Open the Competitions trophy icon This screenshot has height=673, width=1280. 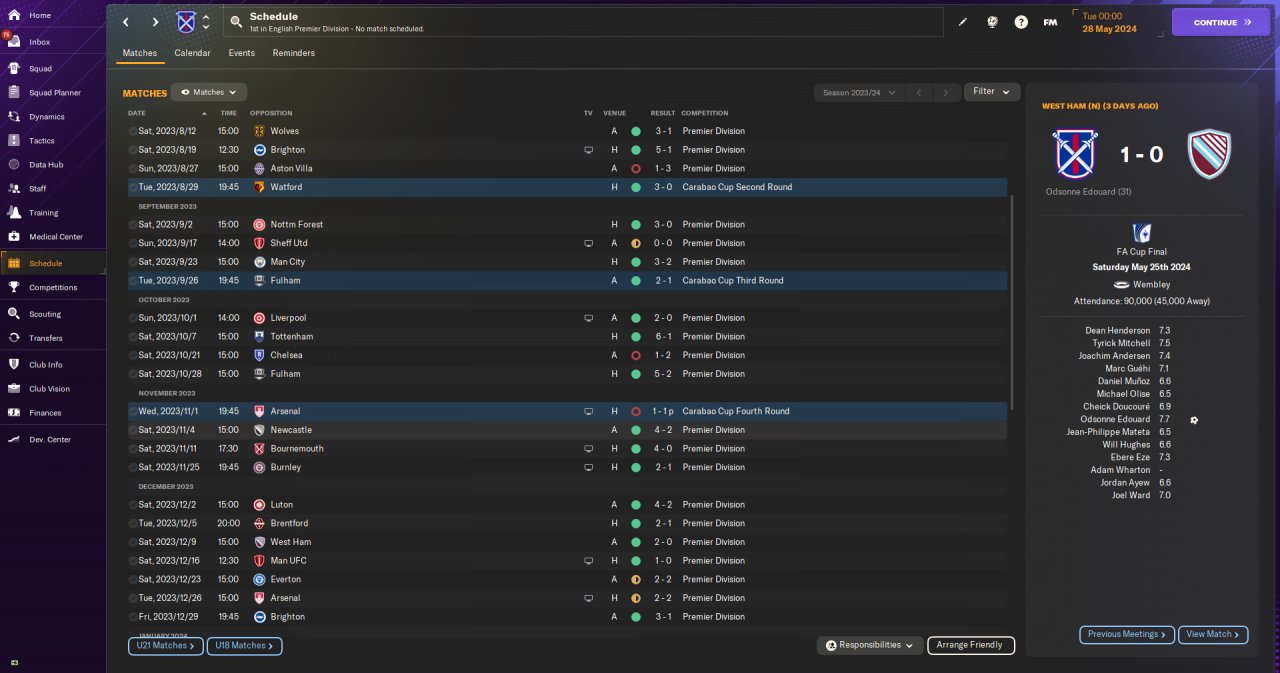(x=14, y=287)
